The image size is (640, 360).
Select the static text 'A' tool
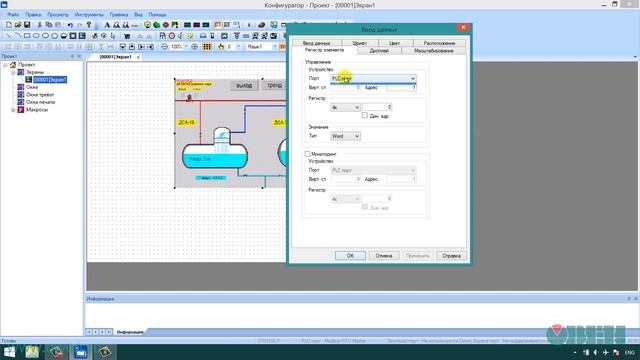[107, 25]
